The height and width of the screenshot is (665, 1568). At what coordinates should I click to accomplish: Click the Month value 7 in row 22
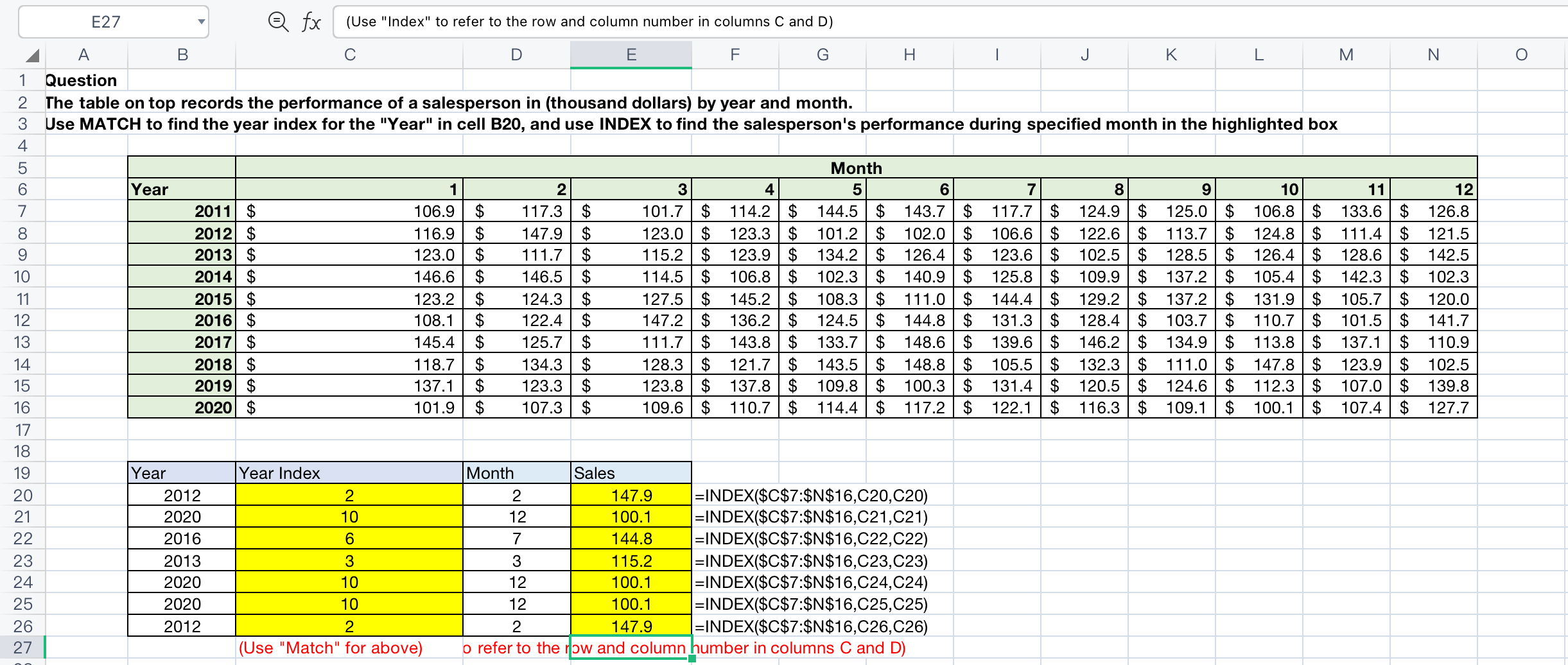pyautogui.click(x=517, y=539)
